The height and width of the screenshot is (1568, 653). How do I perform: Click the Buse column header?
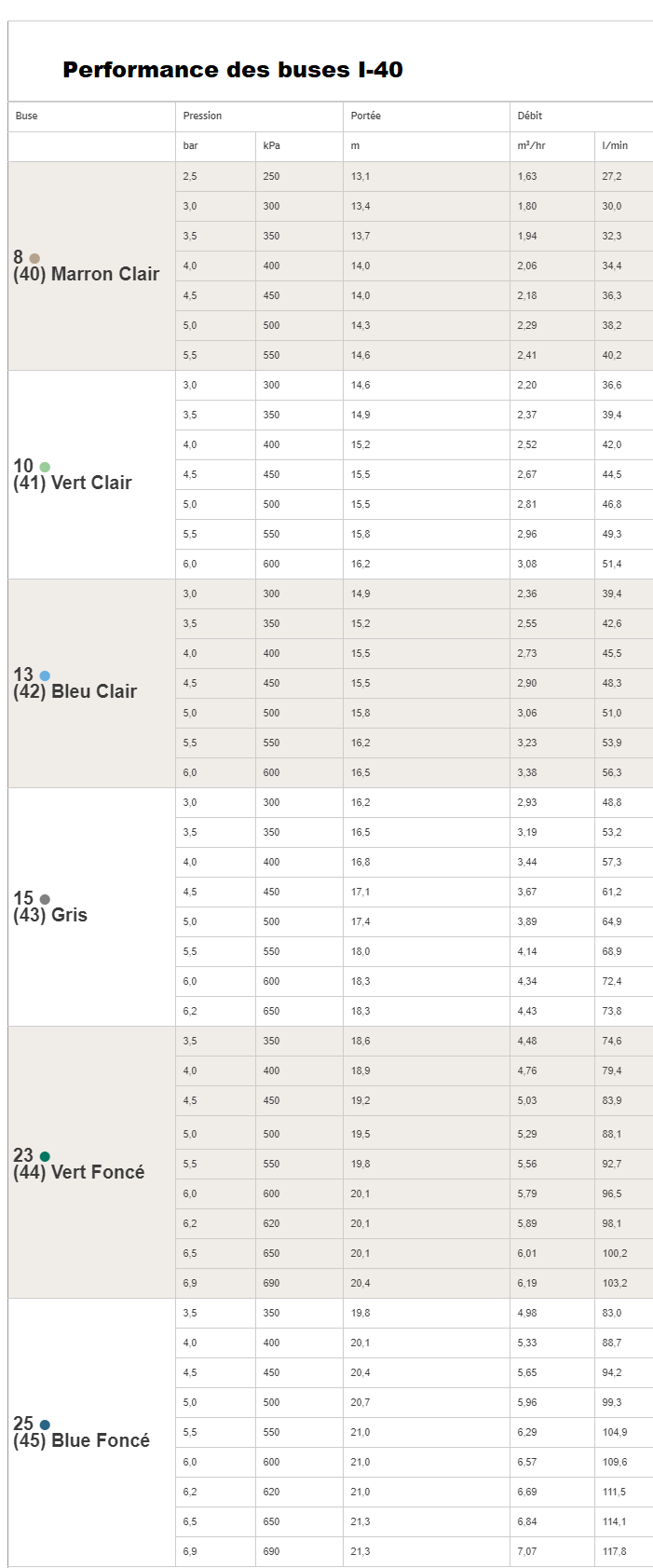tap(27, 116)
